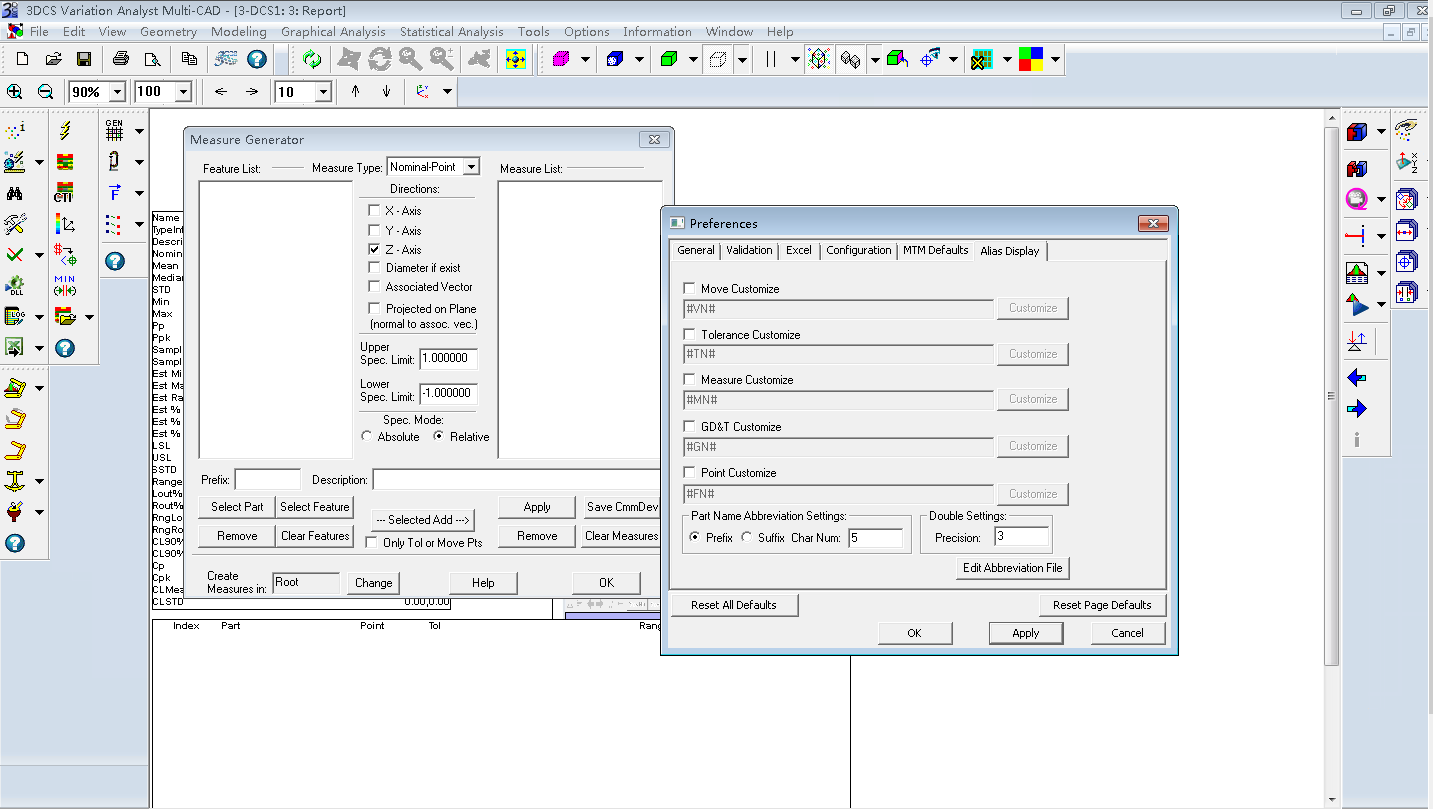Open the Graphical Analysis menu
The width and height of the screenshot is (1433, 809).
coord(333,32)
